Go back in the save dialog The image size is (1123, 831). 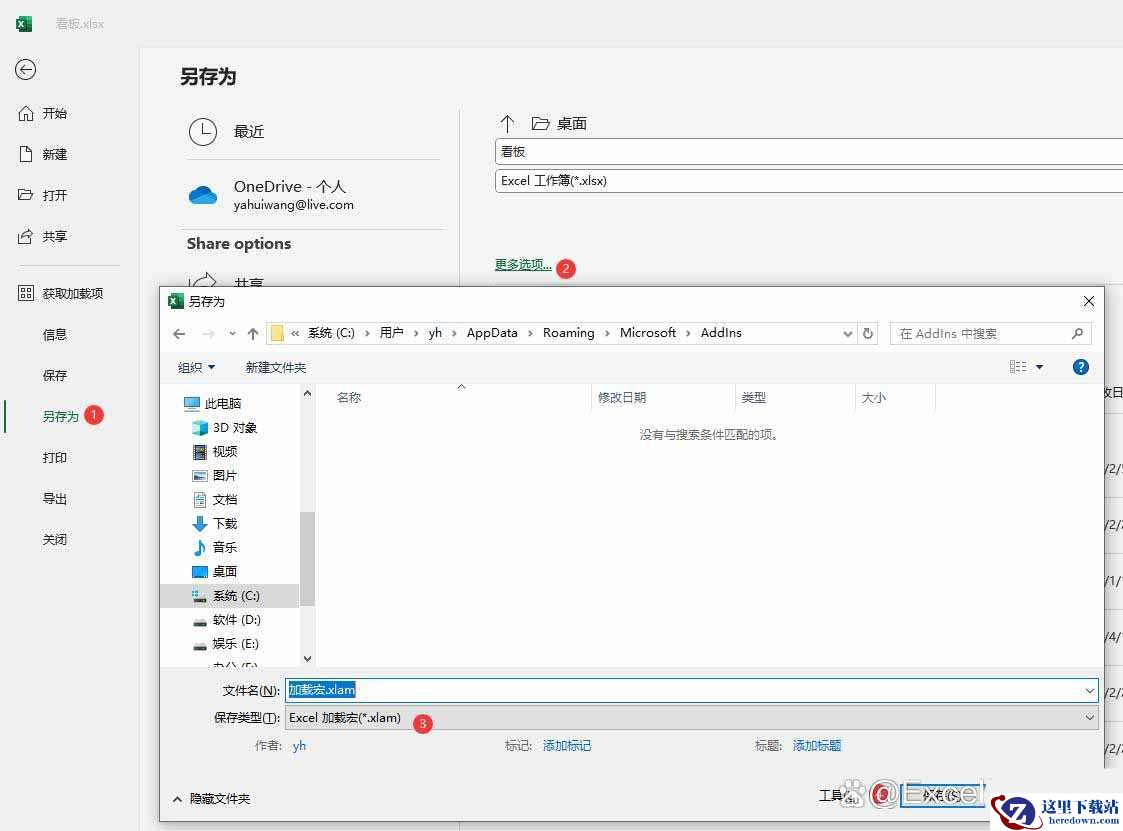click(x=179, y=334)
